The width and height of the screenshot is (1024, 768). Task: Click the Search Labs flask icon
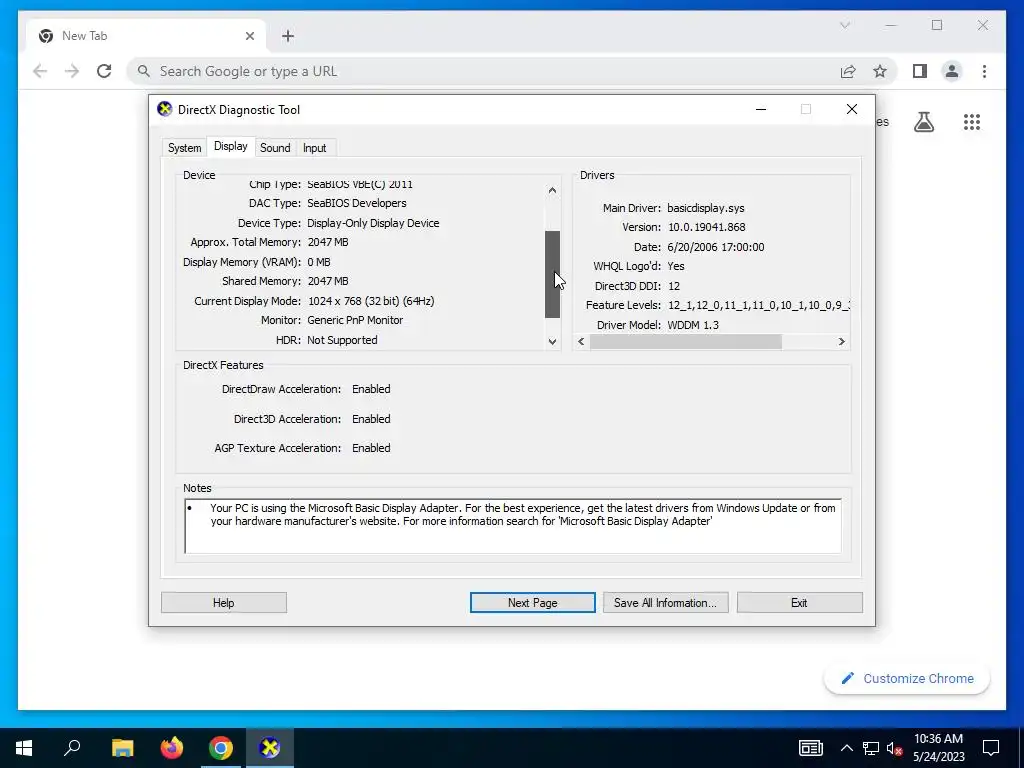923,122
